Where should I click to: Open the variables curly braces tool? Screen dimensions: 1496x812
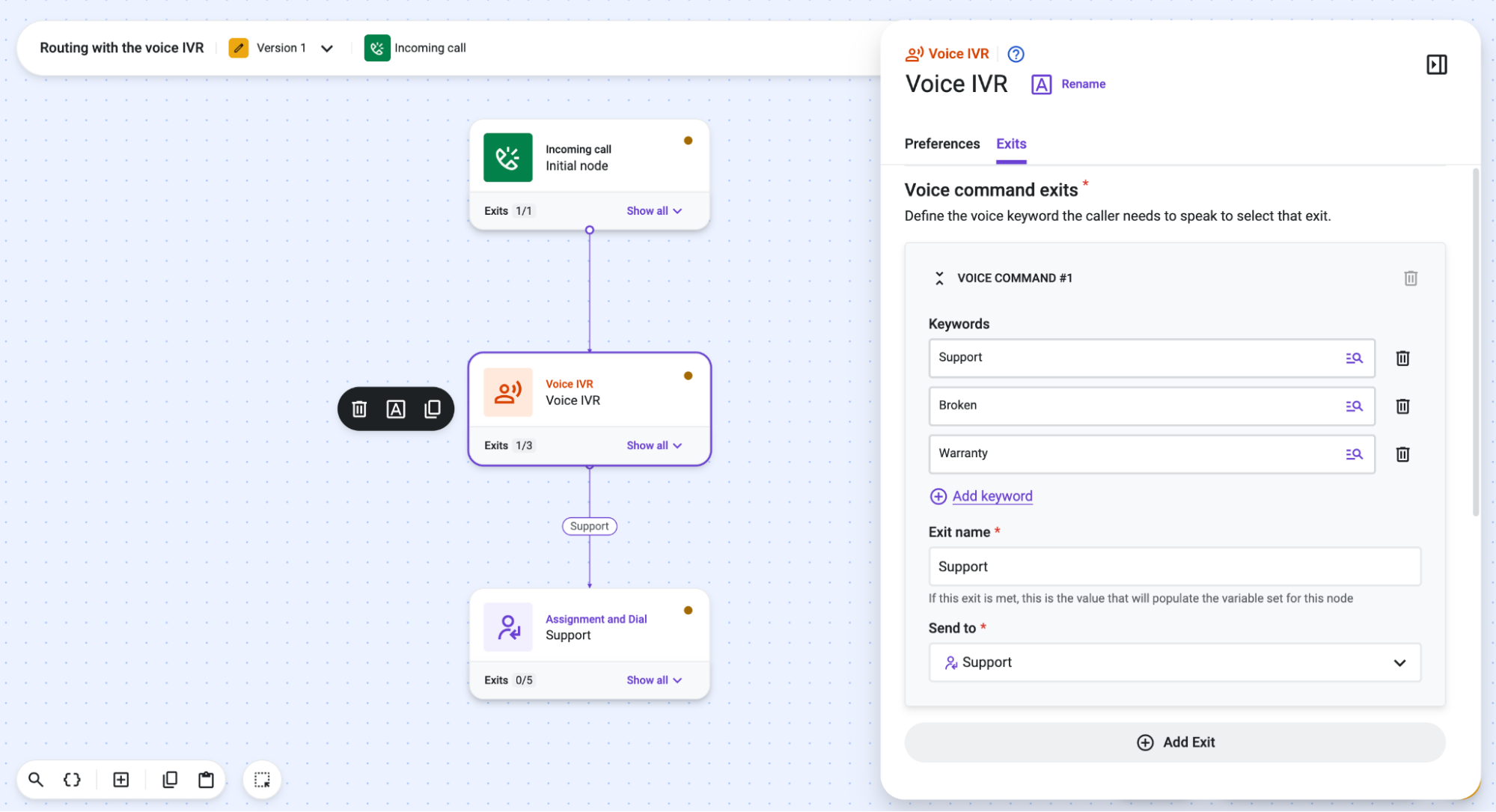[x=72, y=780]
